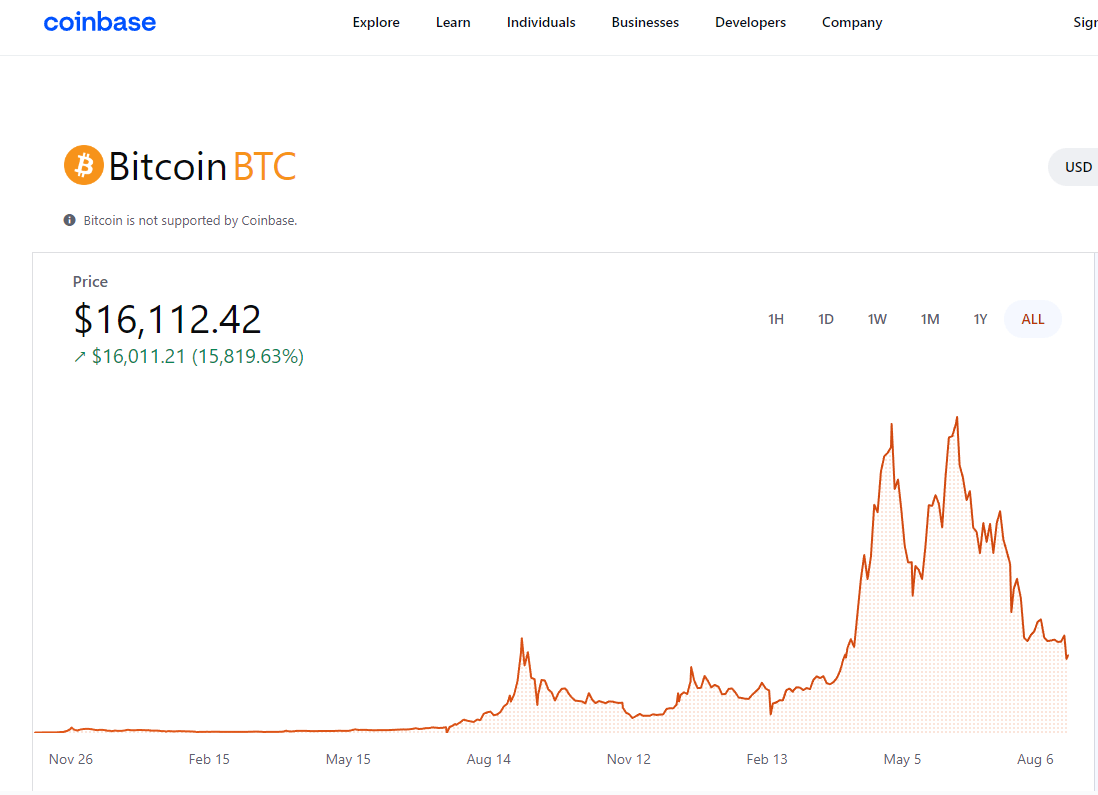The image size is (1098, 795).
Task: Click the highest peak on the price chart
Action: pos(956,417)
